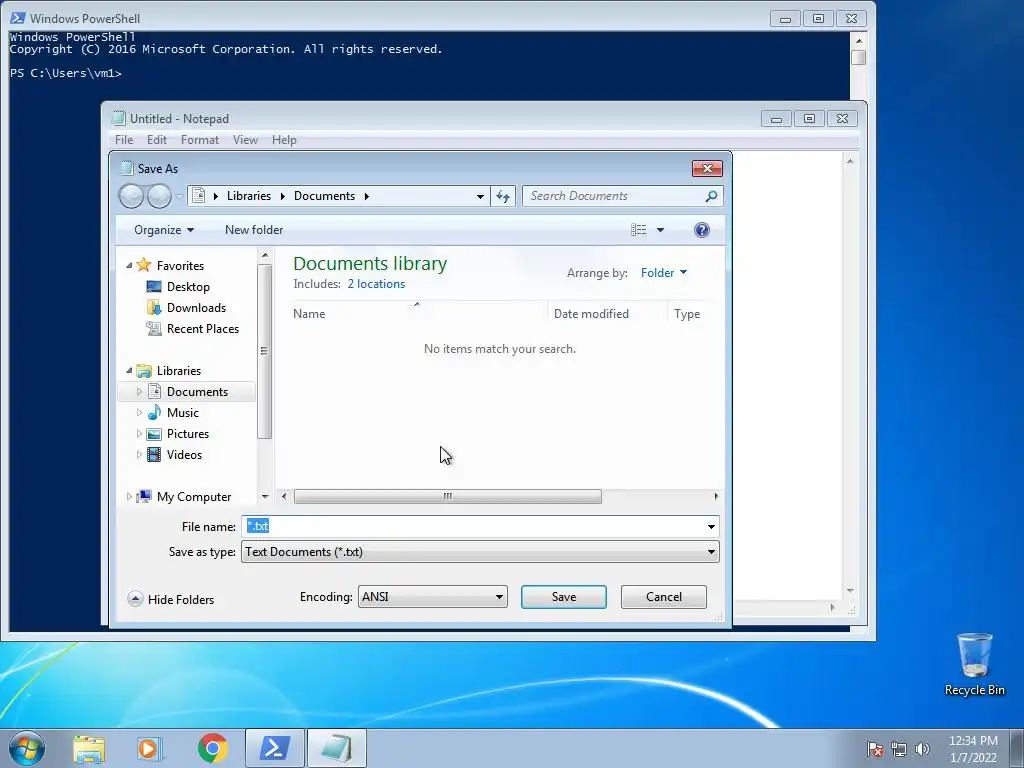Select My Computer in navigation pane

click(x=194, y=497)
